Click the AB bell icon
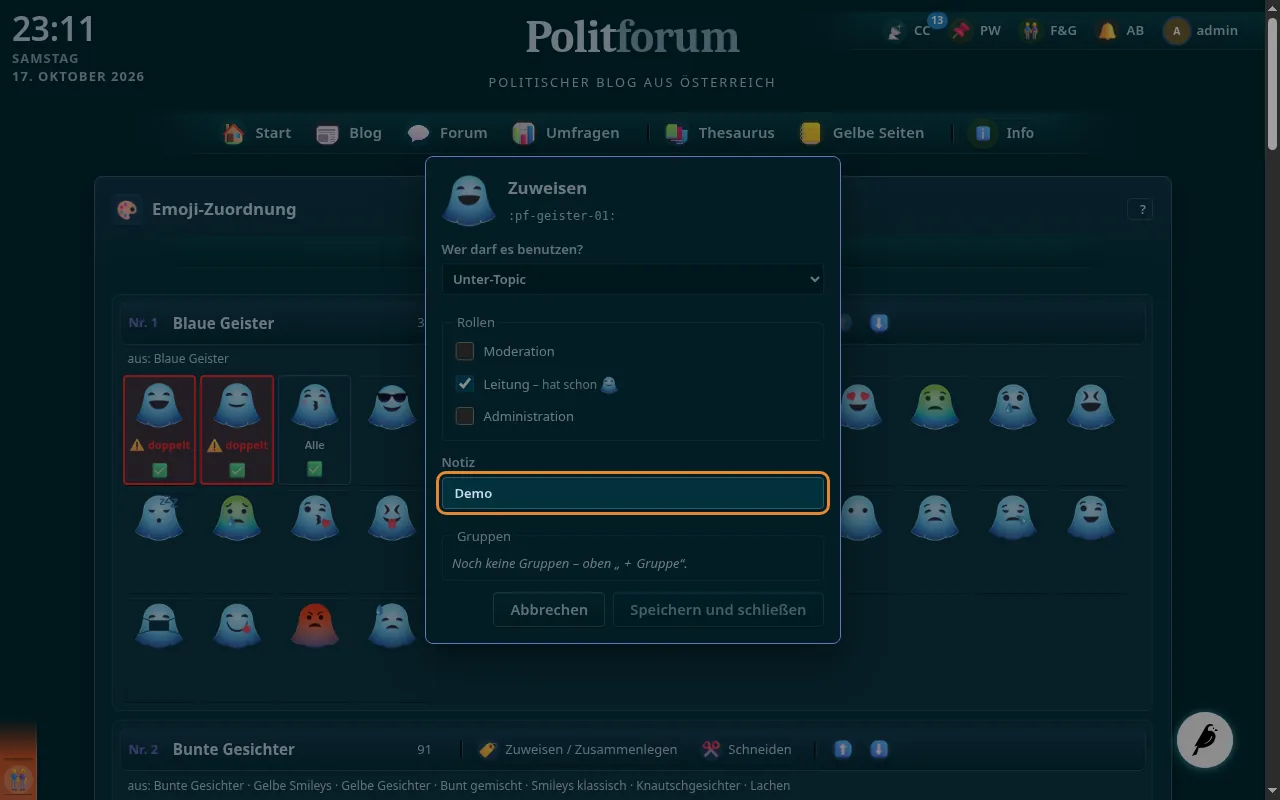1280x800 pixels. [1107, 31]
